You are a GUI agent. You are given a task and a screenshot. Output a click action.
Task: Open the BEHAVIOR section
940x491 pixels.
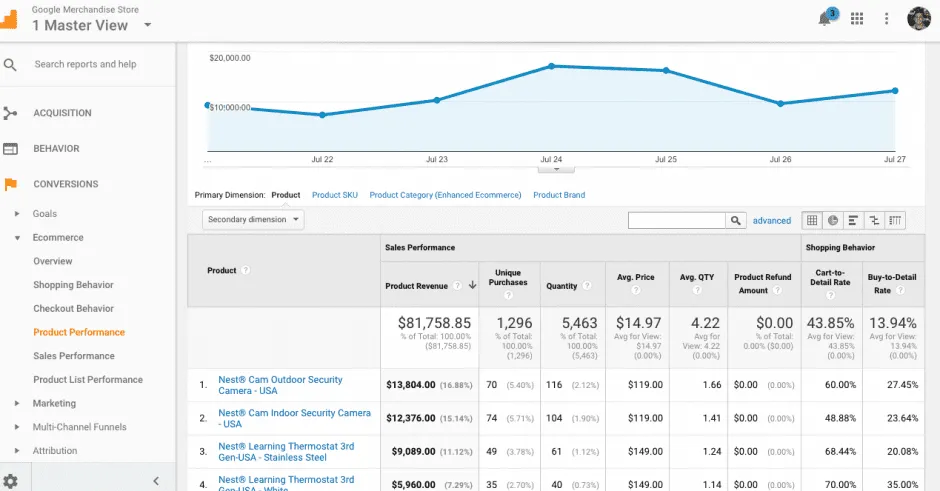tap(56, 149)
